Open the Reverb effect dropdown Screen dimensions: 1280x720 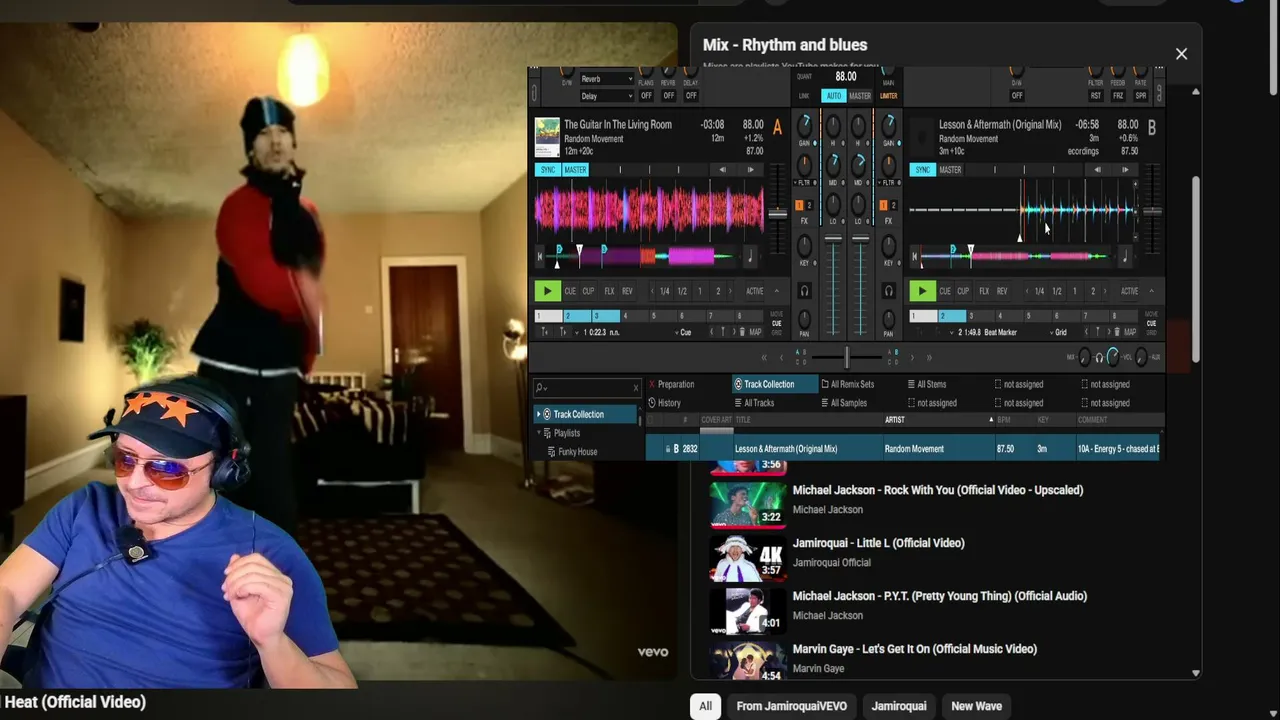(607, 79)
